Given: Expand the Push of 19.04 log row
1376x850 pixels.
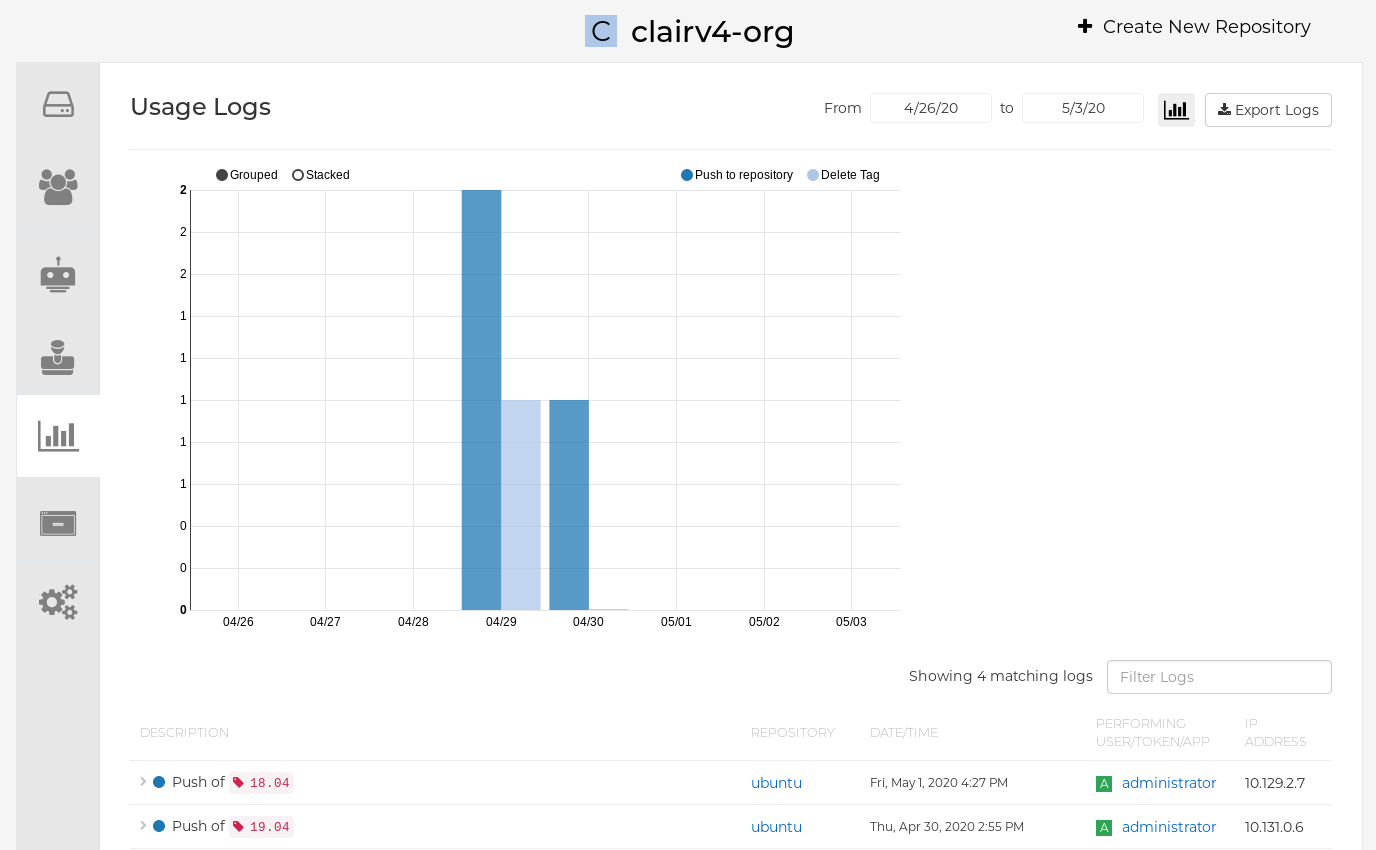Looking at the screenshot, I should click(x=143, y=826).
